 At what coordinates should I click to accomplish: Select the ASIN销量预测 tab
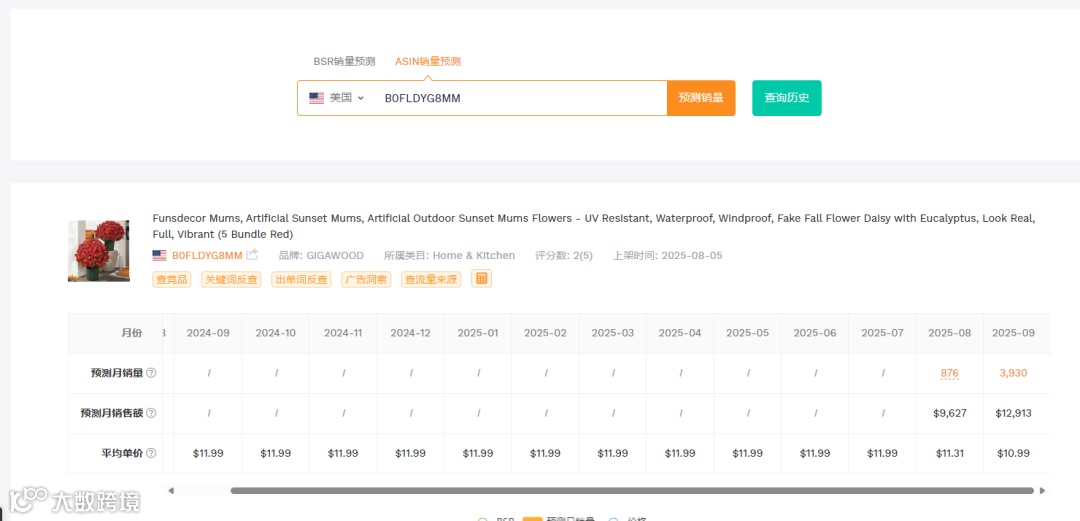pyautogui.click(x=428, y=61)
